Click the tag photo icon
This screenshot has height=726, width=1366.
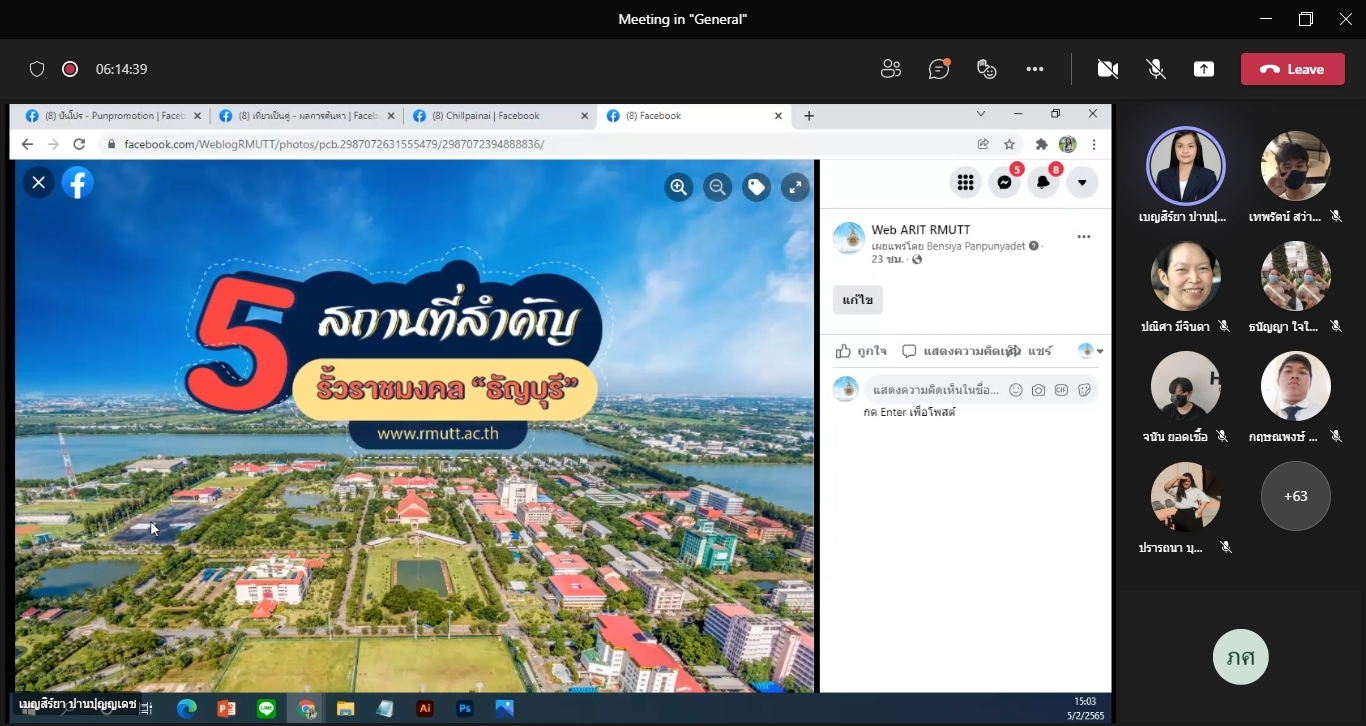[756, 187]
